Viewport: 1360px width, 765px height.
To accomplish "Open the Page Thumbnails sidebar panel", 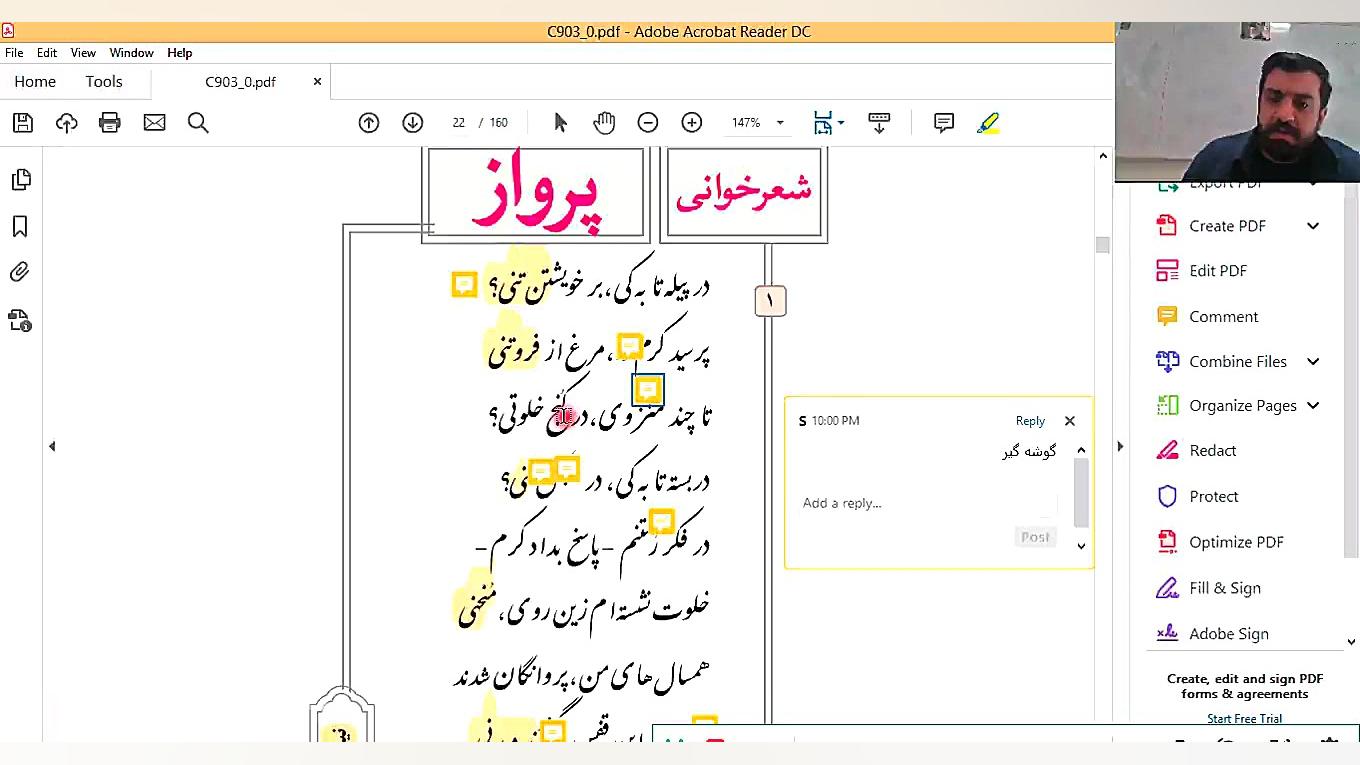I will 22,179.
